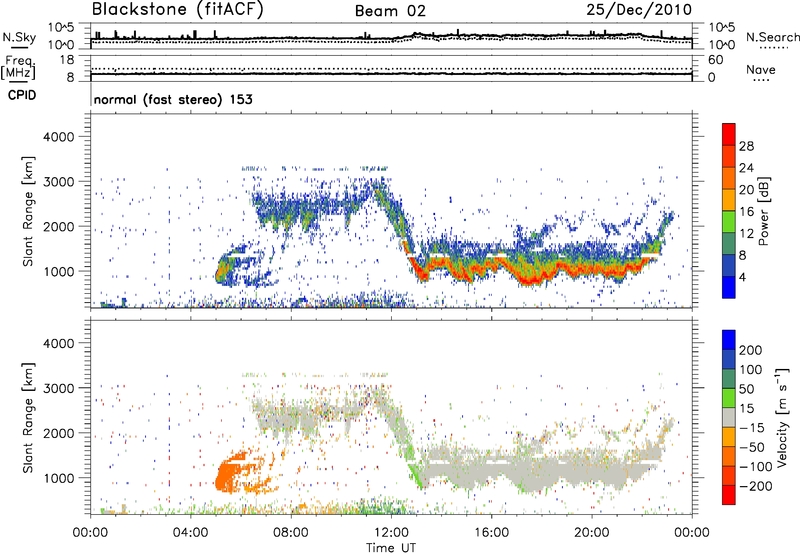Viewport: 800px width, 554px height.
Task: Click the '24' value on power colorbar
Action: click(x=746, y=168)
